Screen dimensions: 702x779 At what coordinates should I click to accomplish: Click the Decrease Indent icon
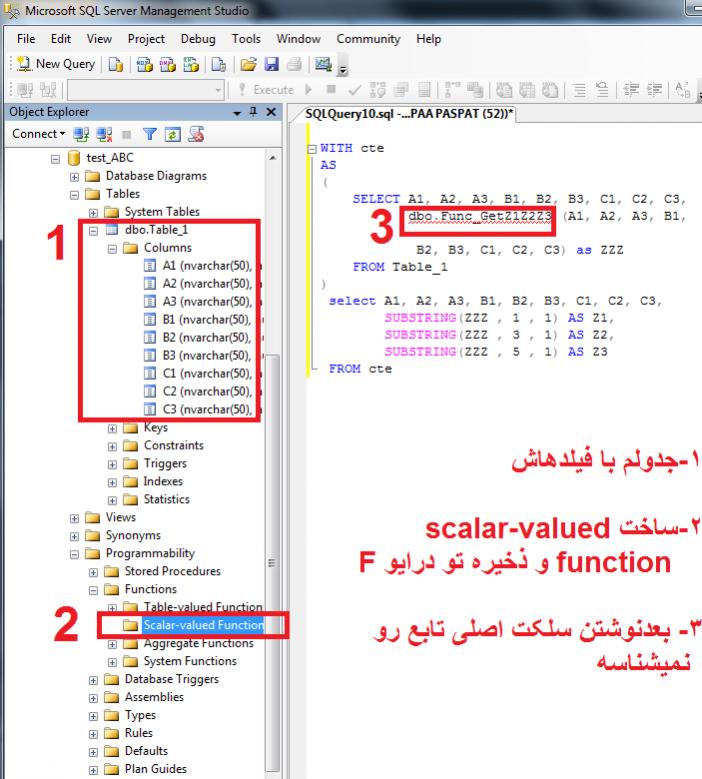[631, 90]
